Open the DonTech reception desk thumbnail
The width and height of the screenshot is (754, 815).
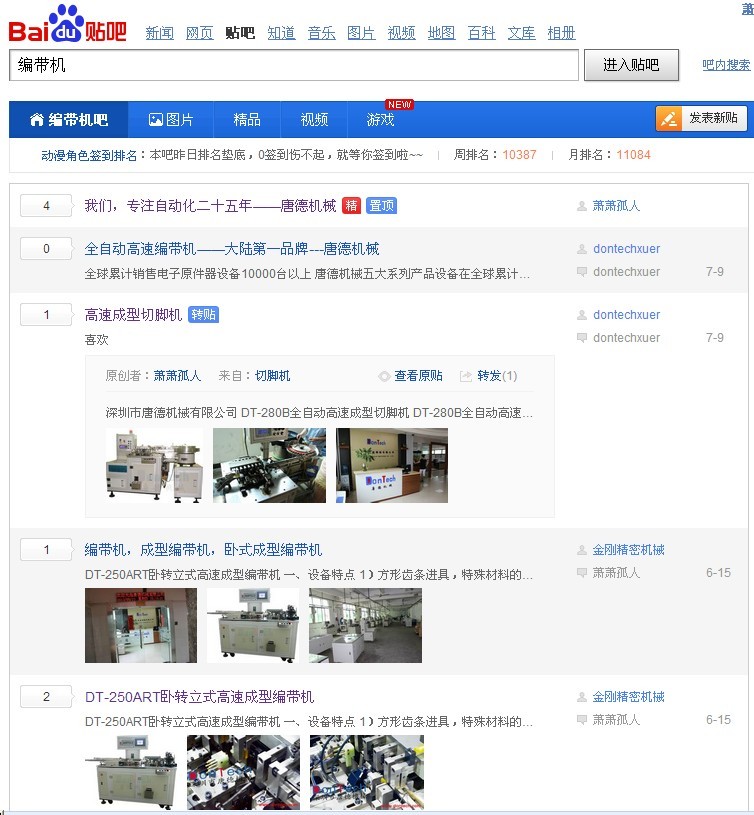pos(391,465)
